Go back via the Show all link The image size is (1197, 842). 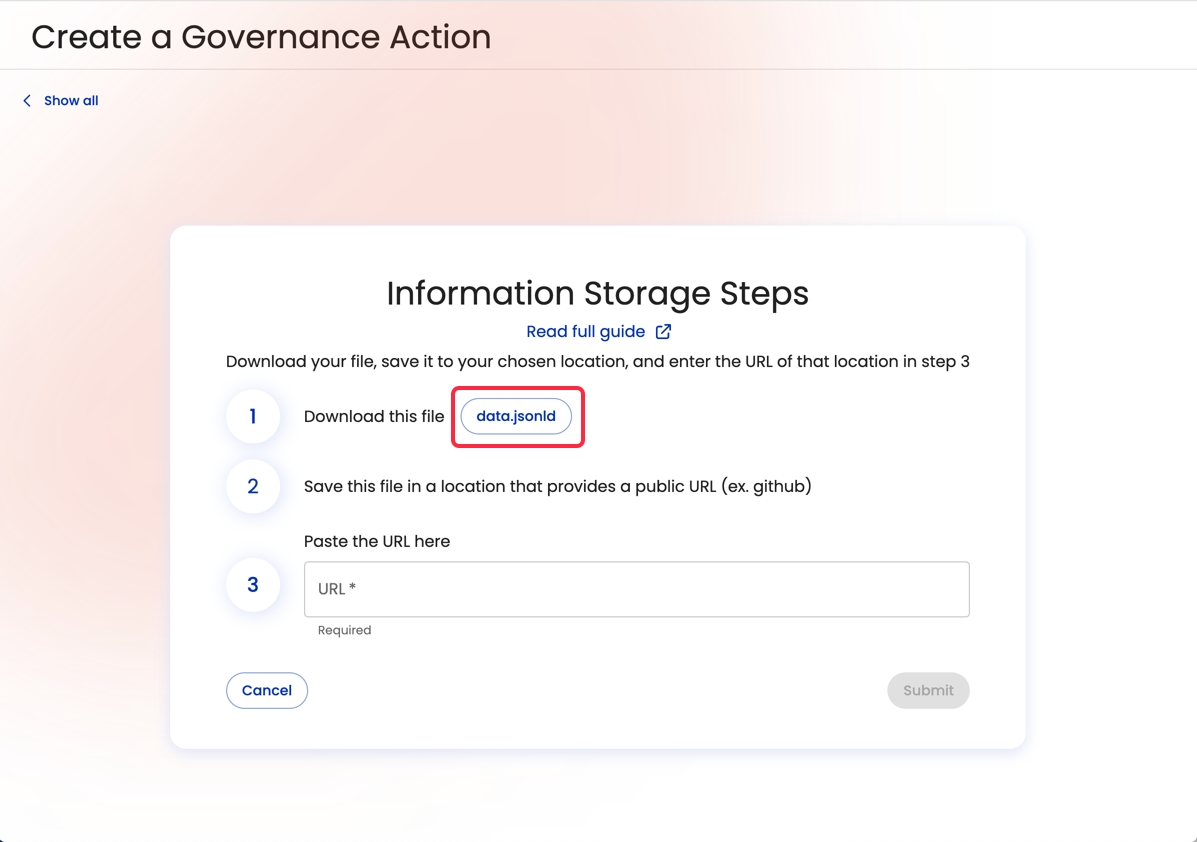71,101
